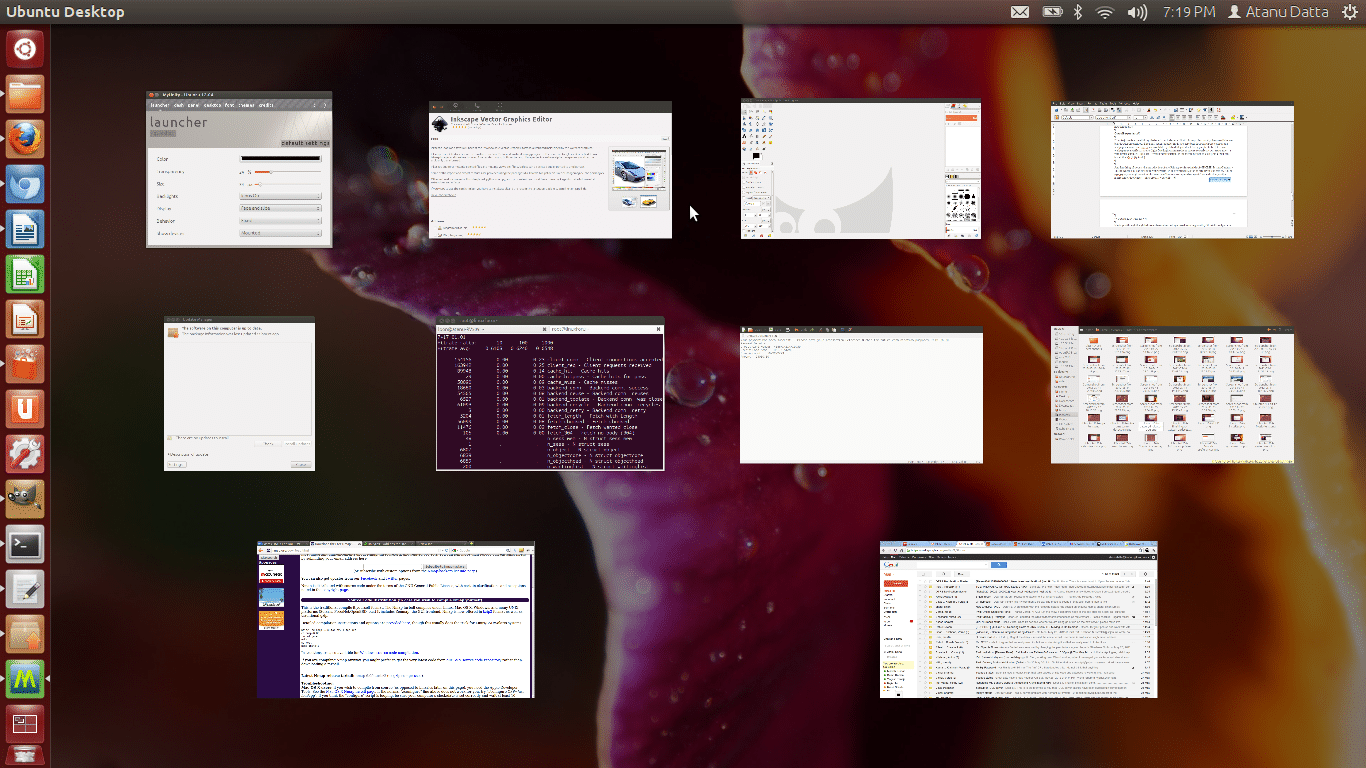Screen dimensions: 1366x768
Task: Open the Ubuntu Dash home button
Action: 25,48
